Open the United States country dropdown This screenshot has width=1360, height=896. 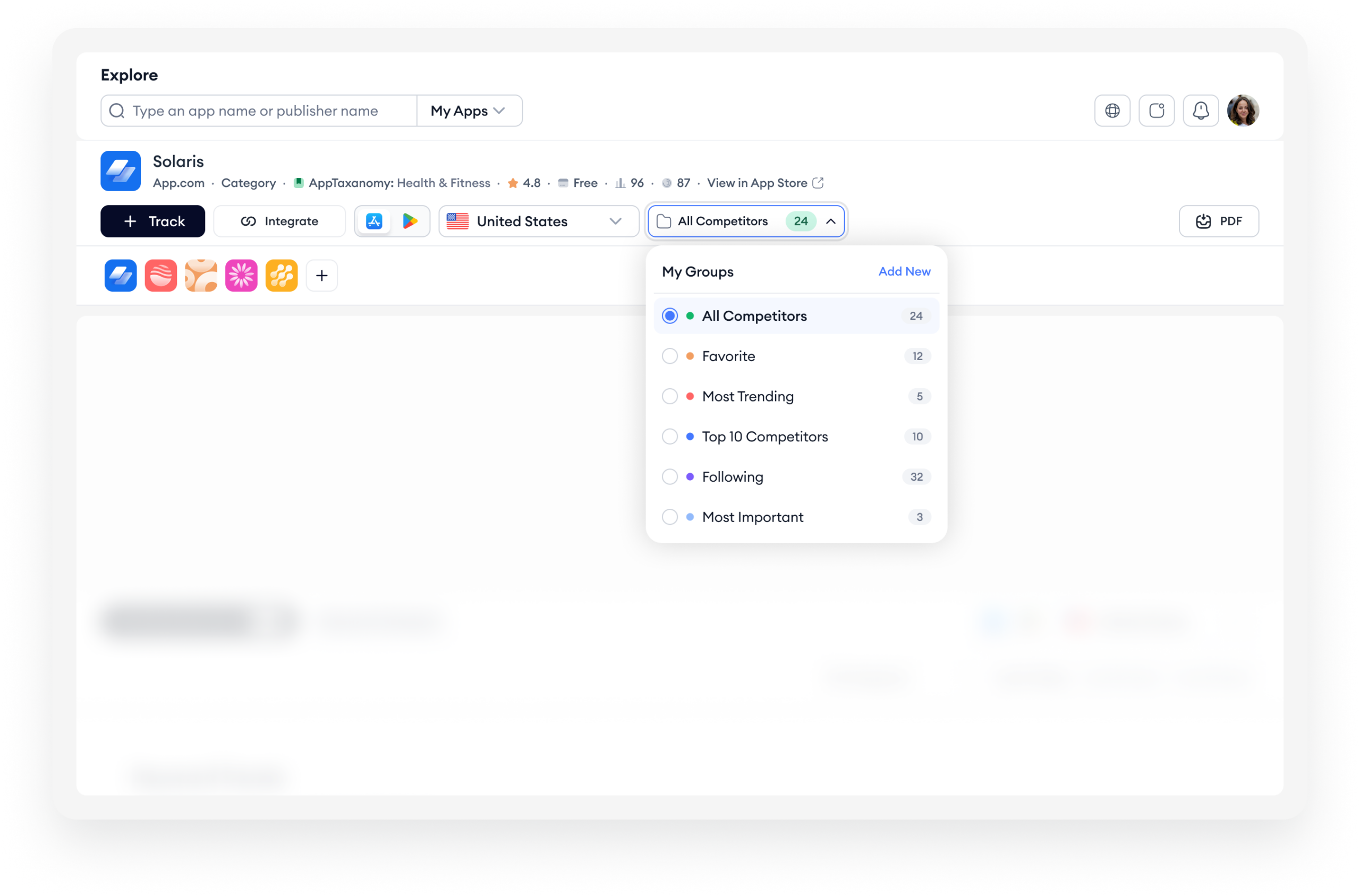(x=538, y=221)
